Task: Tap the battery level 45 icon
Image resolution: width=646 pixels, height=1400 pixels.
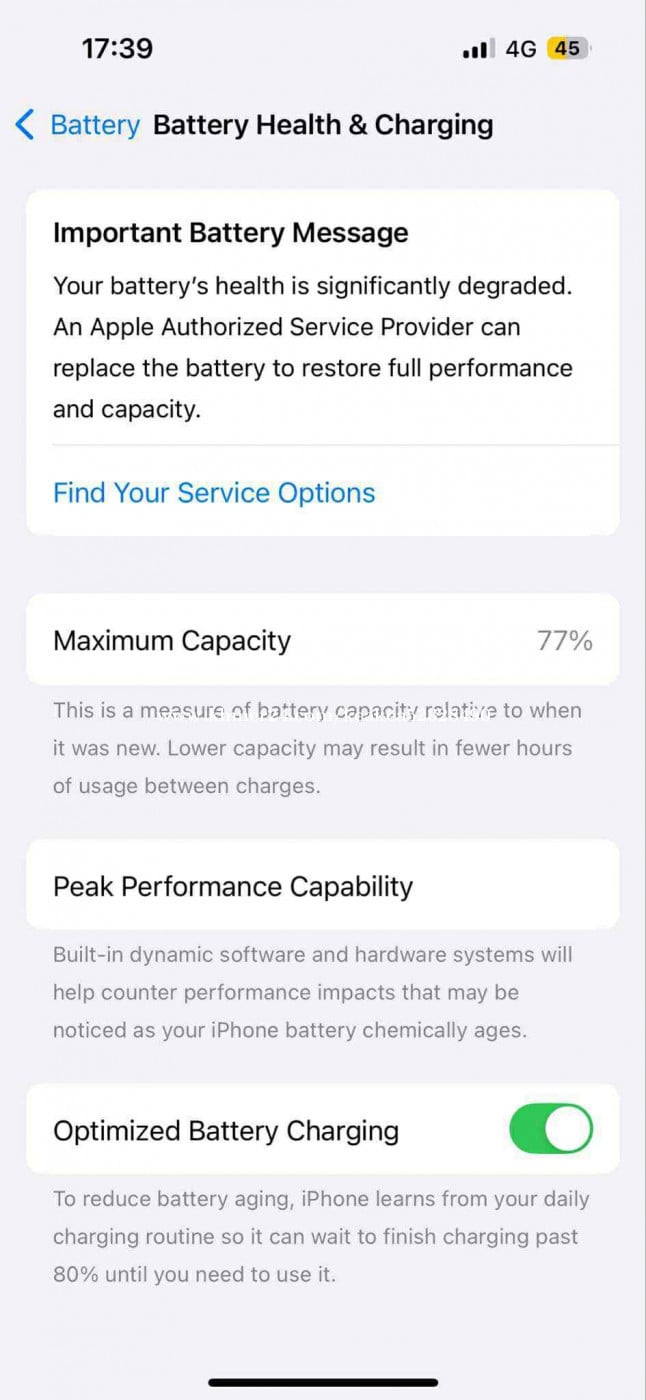Action: point(568,49)
